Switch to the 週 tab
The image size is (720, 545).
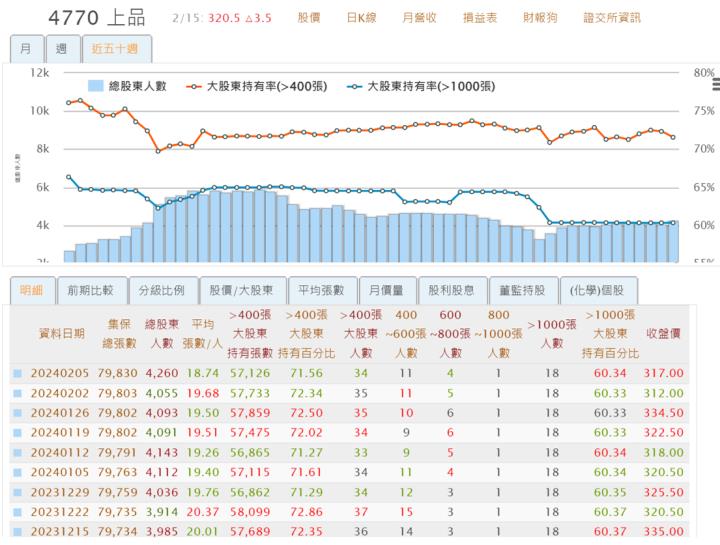62,49
